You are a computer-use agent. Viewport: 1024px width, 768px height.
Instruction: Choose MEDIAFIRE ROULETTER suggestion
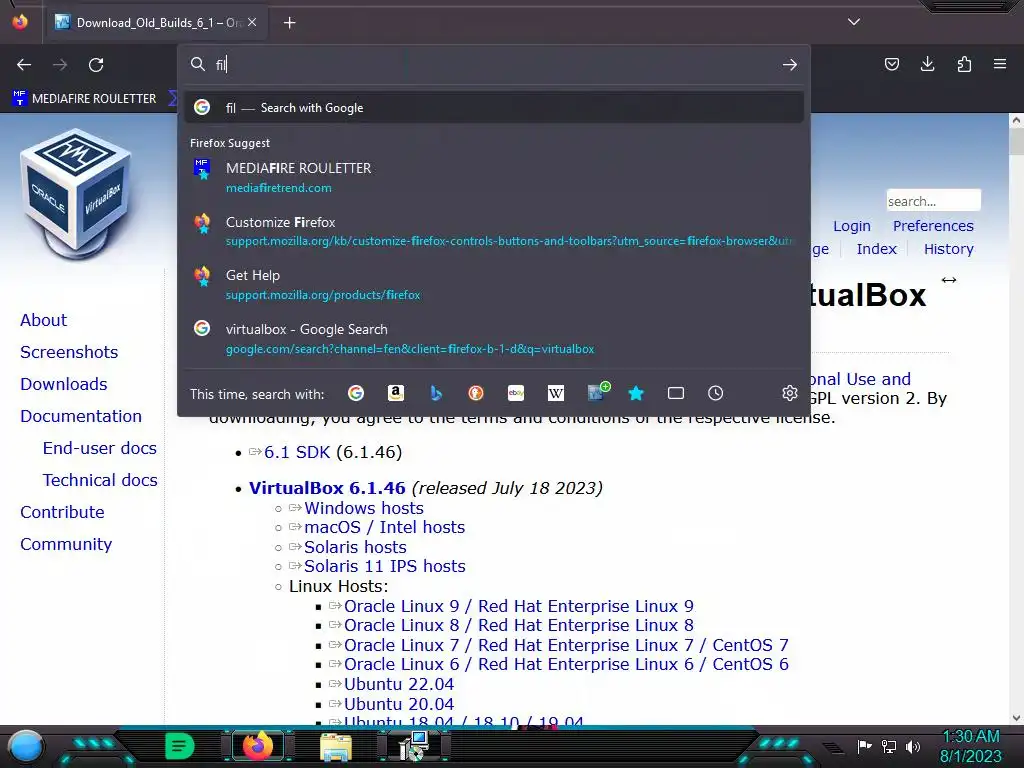coord(494,178)
